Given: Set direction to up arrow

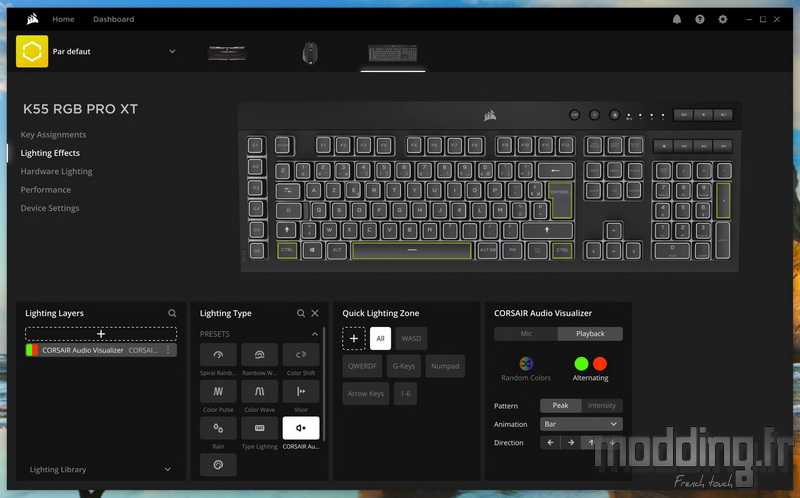Looking at the screenshot, I should (x=591, y=442).
